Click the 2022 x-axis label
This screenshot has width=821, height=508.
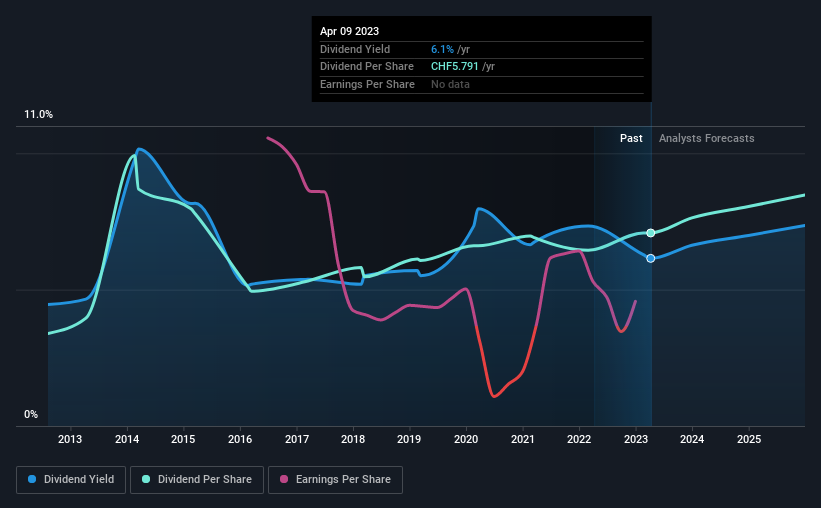[579, 439]
